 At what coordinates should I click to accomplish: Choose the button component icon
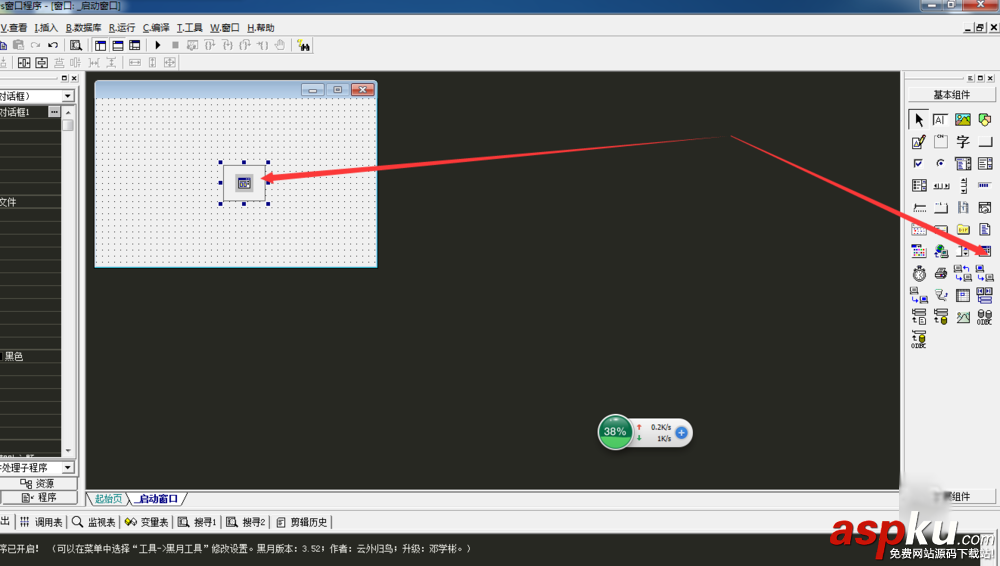(985, 142)
